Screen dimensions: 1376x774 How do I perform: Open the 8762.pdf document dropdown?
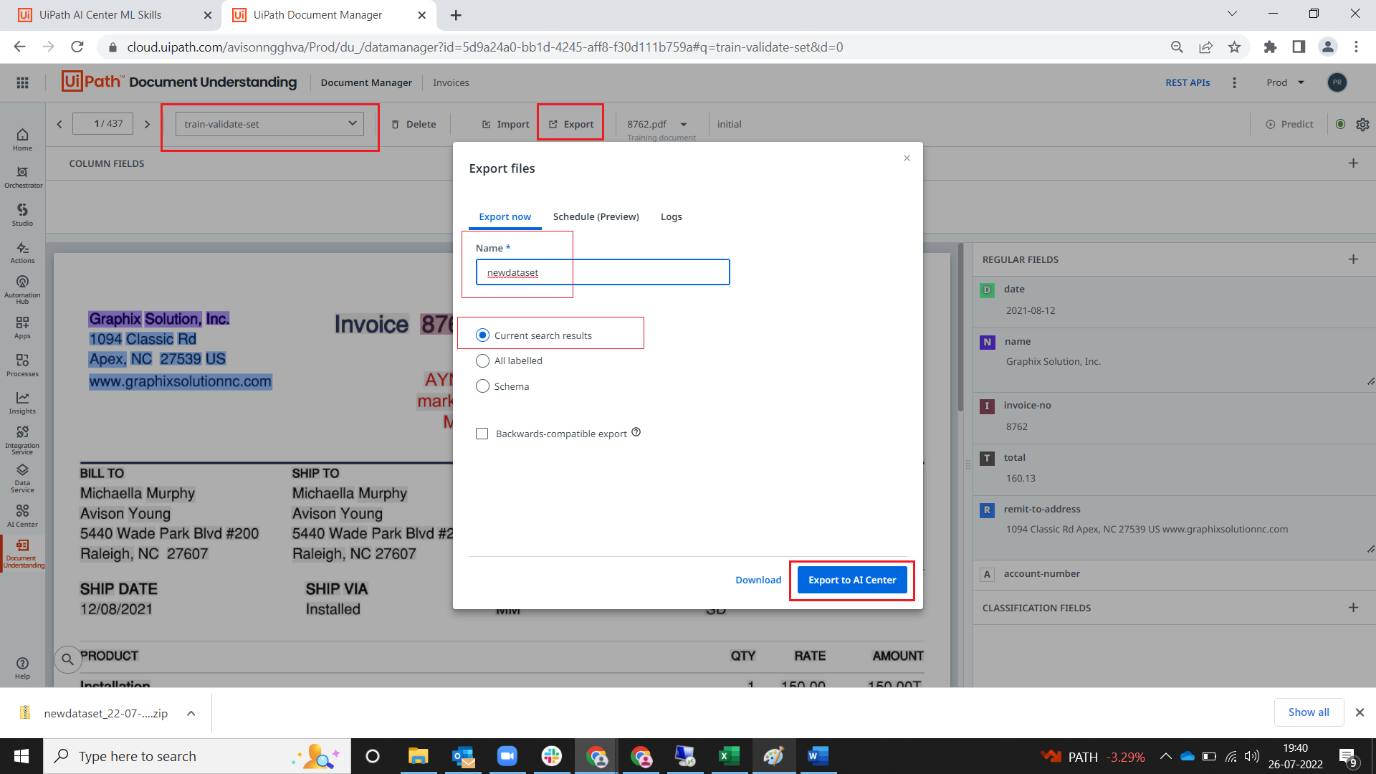coord(684,125)
